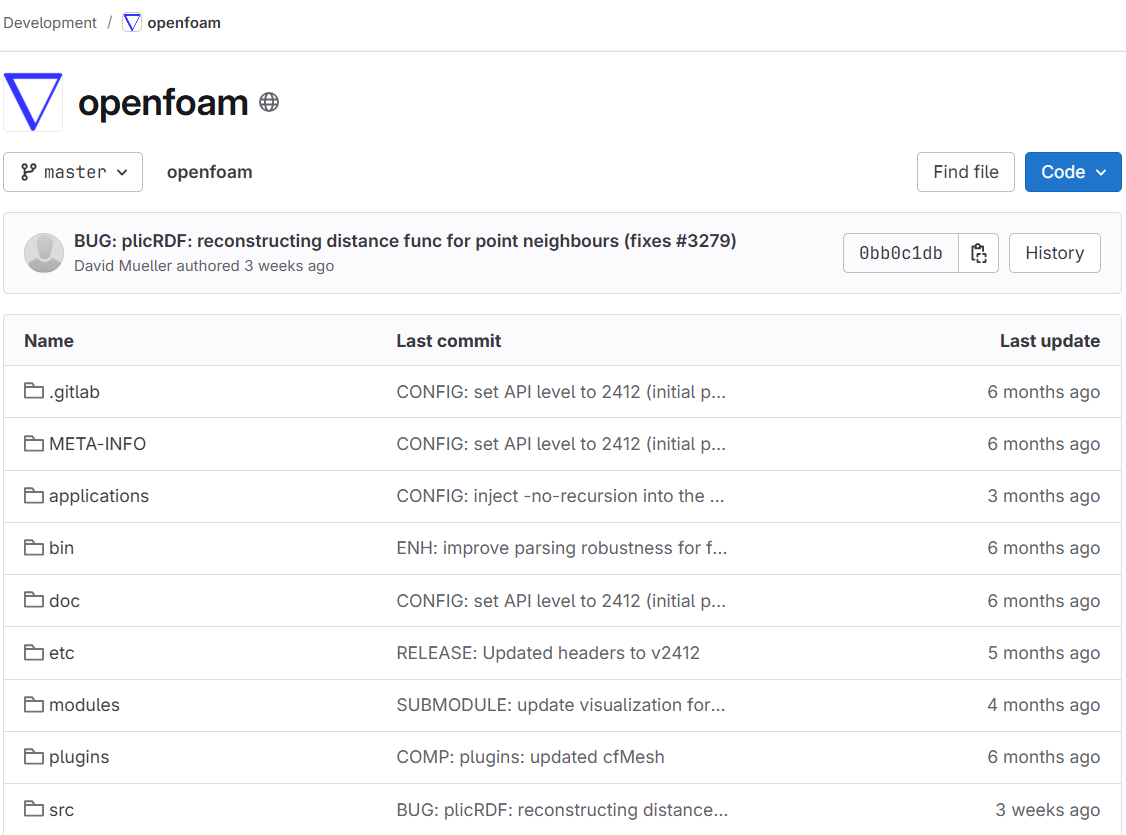
Task: Open 'COMP: plugins: updated cfMesh' commit
Action: point(531,757)
